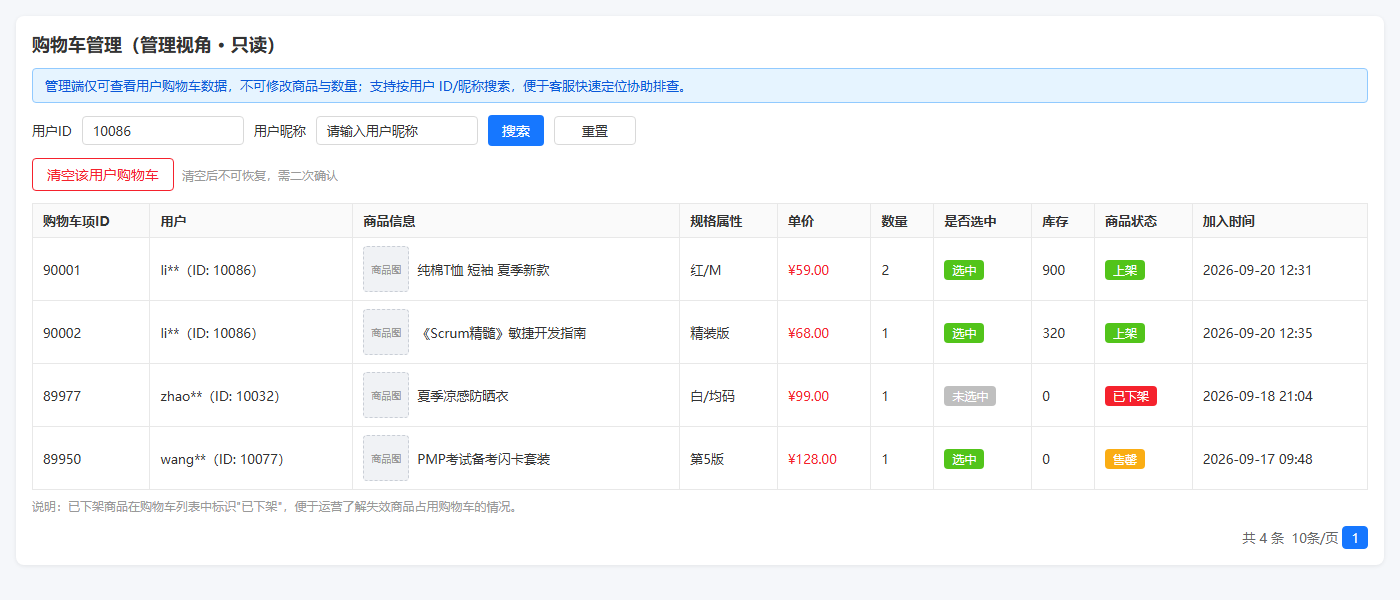Click stock value 320
This screenshot has height=600, width=1400.
tap(1053, 333)
